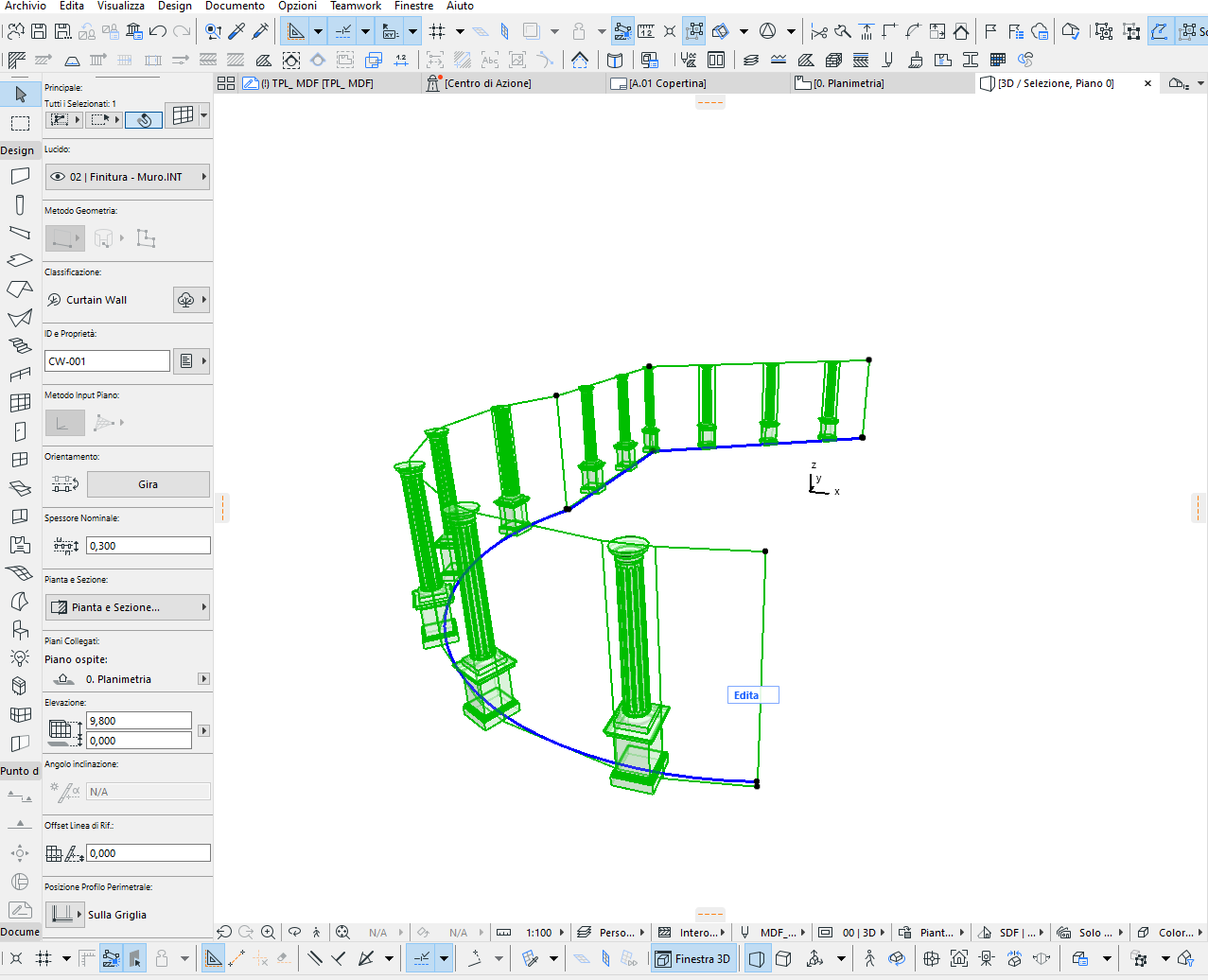Image resolution: width=1208 pixels, height=980 pixels.
Task: Select the Lamp tool with the lightbulb icon
Action: (19, 657)
